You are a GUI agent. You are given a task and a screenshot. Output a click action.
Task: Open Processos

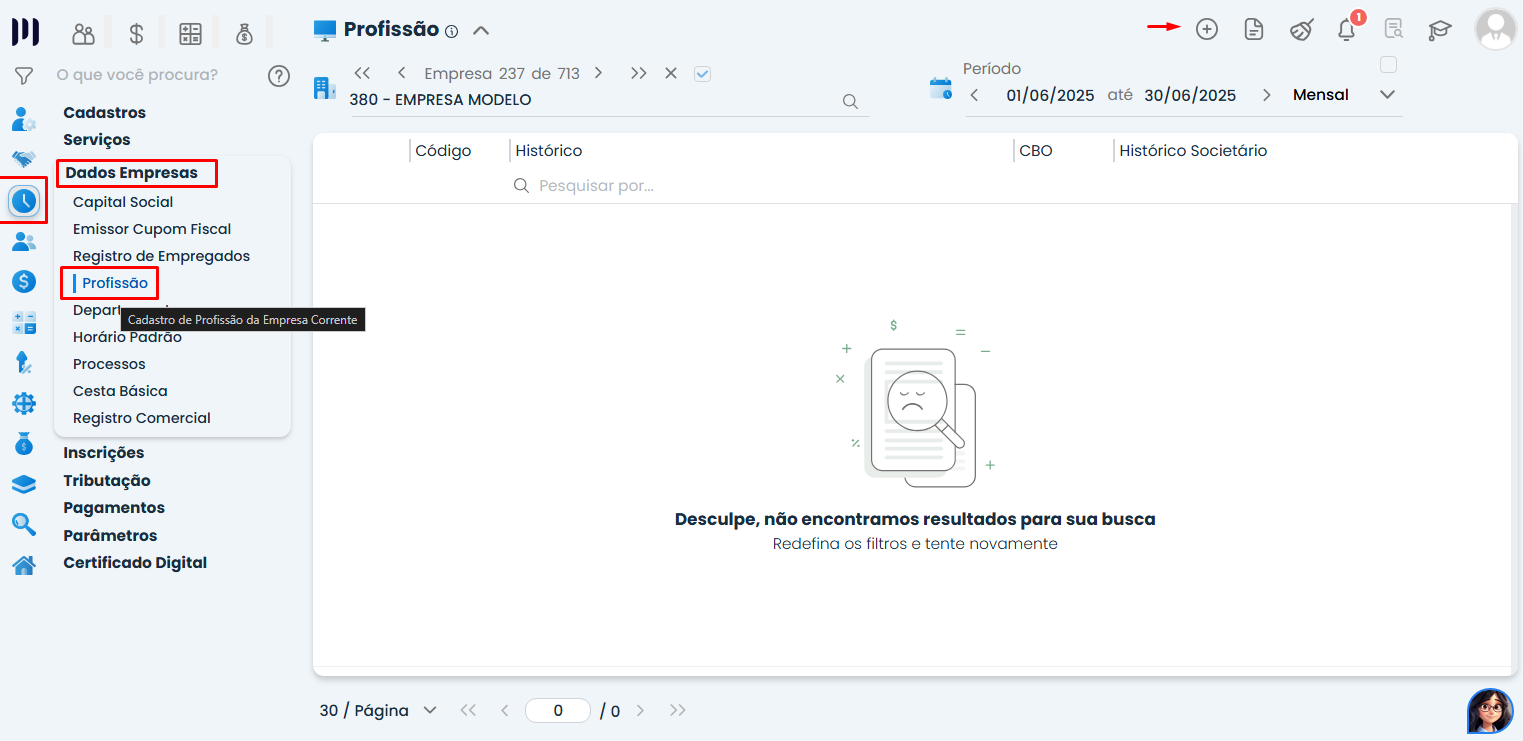pyautogui.click(x=109, y=364)
